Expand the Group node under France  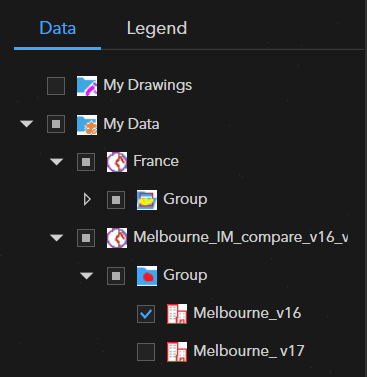point(87,200)
